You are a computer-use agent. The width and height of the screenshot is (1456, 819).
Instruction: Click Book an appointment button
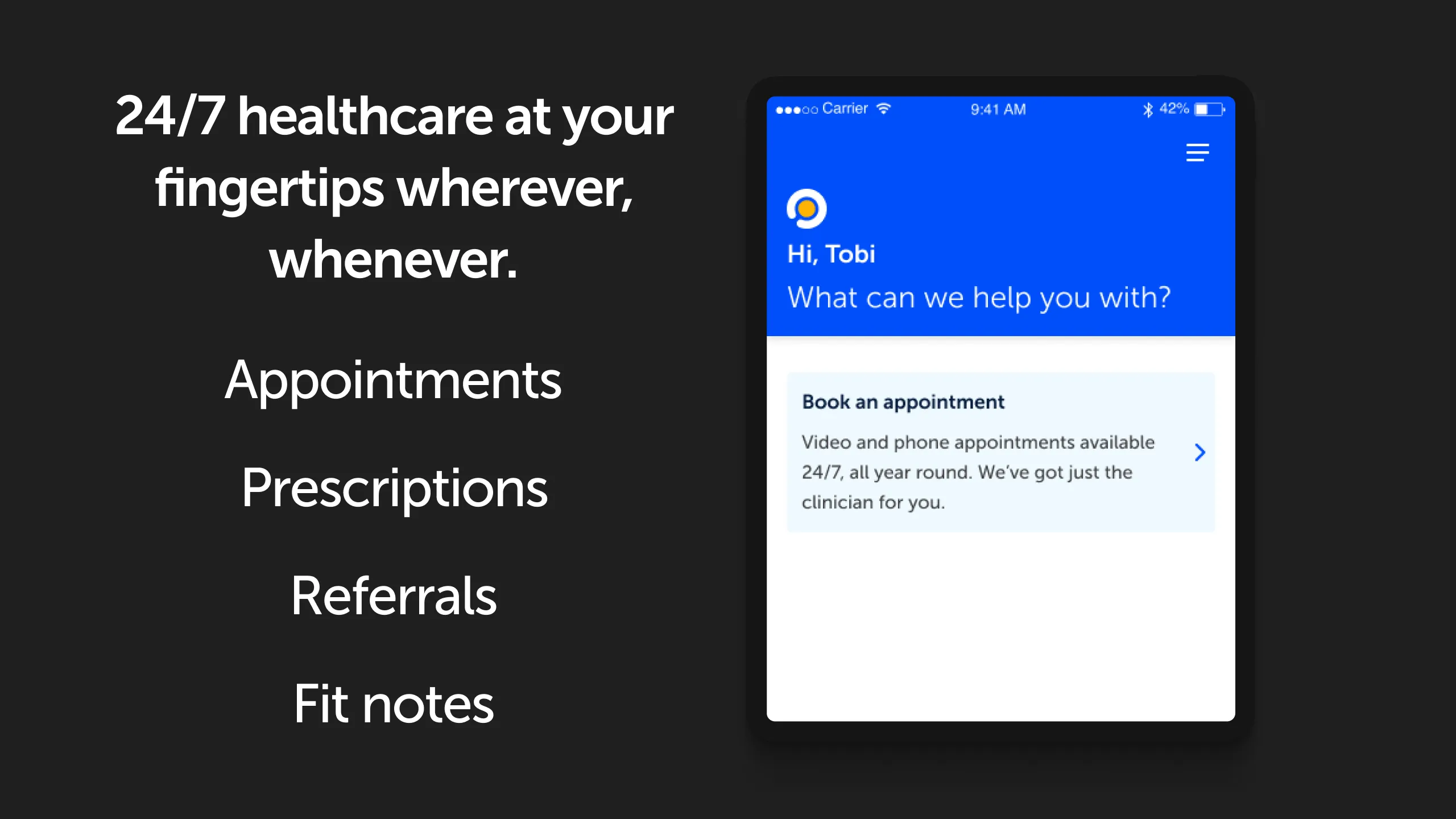[x=999, y=451]
